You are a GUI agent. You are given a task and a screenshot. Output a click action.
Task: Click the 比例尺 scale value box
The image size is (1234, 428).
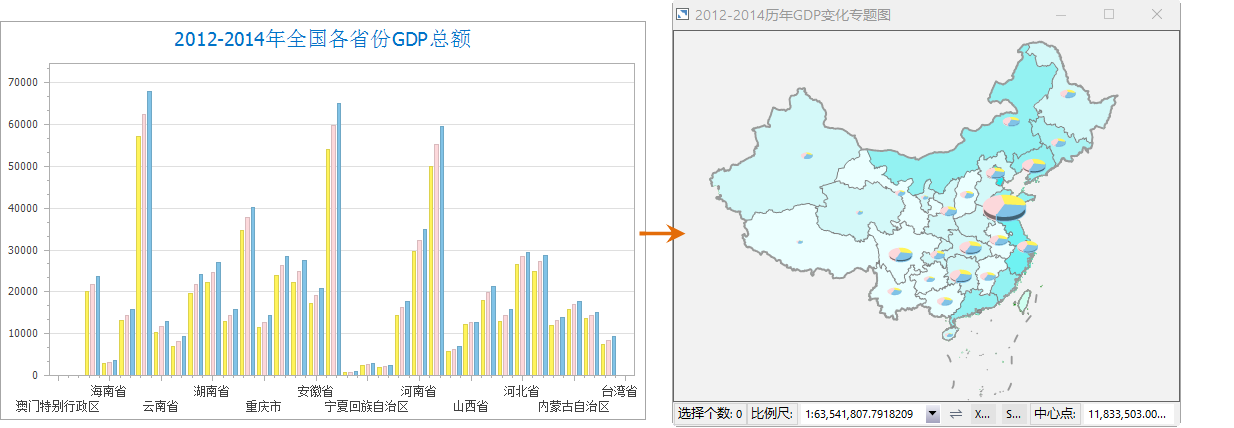(860, 414)
